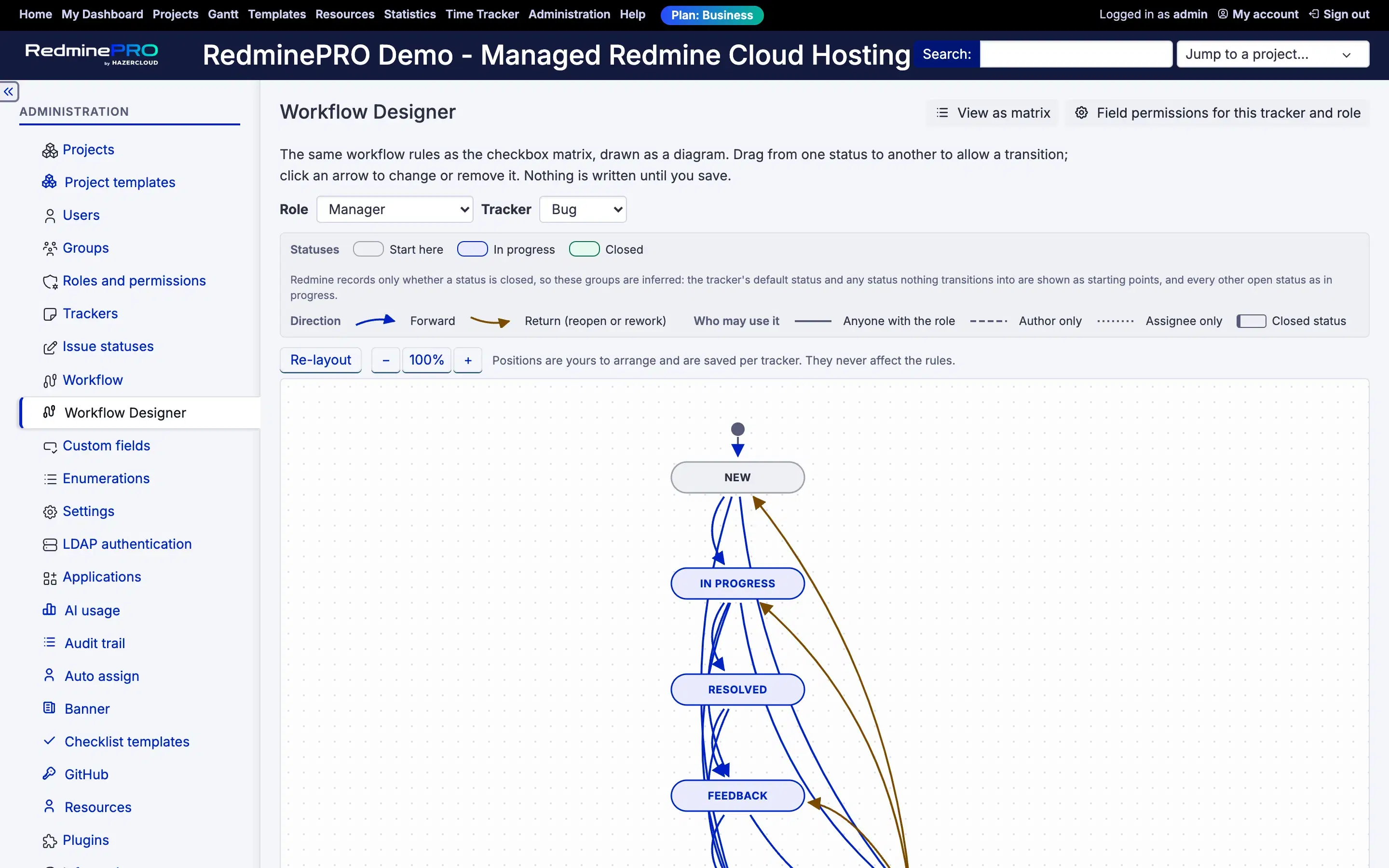1389x868 pixels.
Task: Click the Plan: Business badge
Action: (x=712, y=15)
